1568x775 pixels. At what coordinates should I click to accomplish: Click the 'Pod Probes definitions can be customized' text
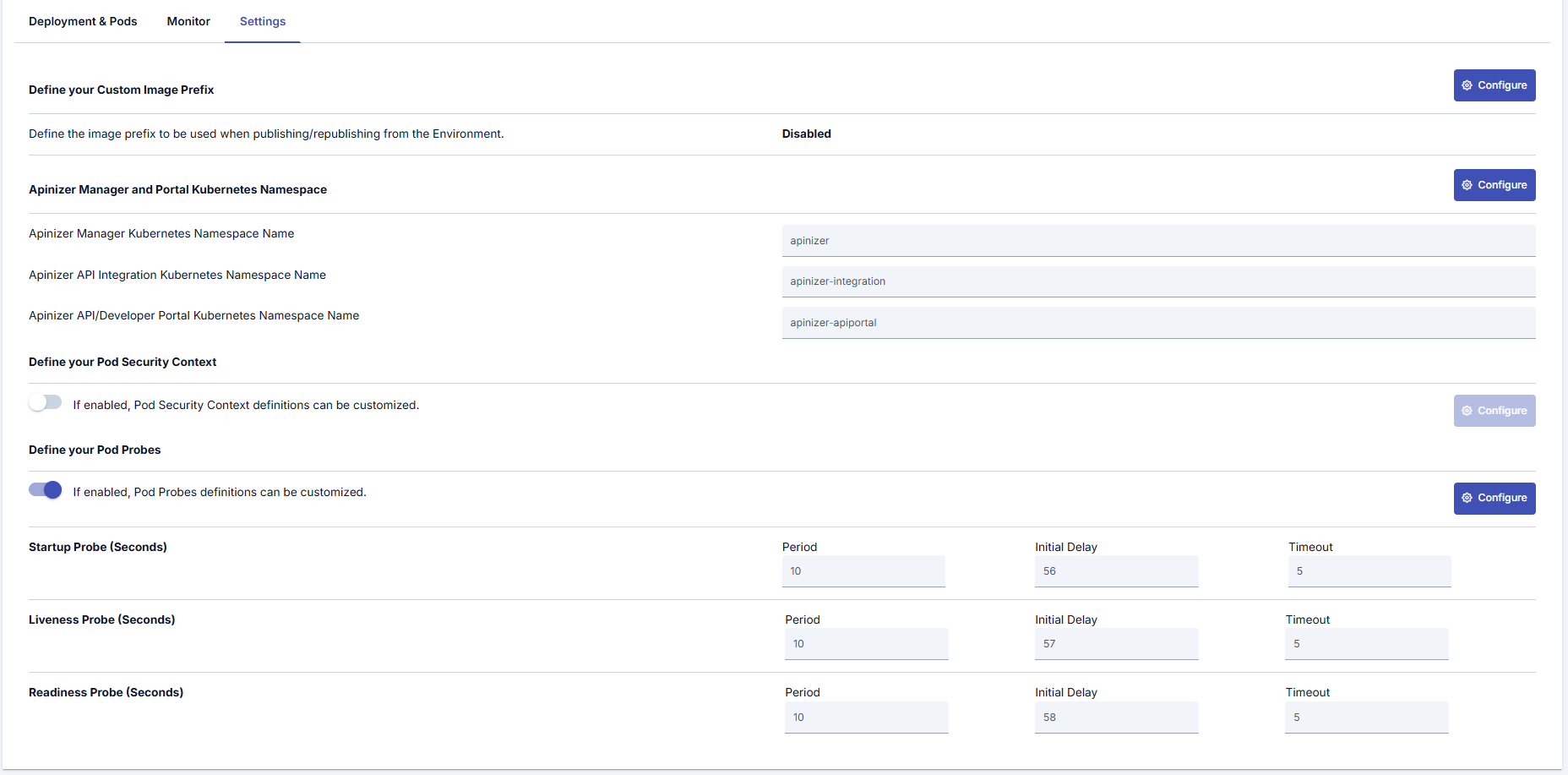220,492
